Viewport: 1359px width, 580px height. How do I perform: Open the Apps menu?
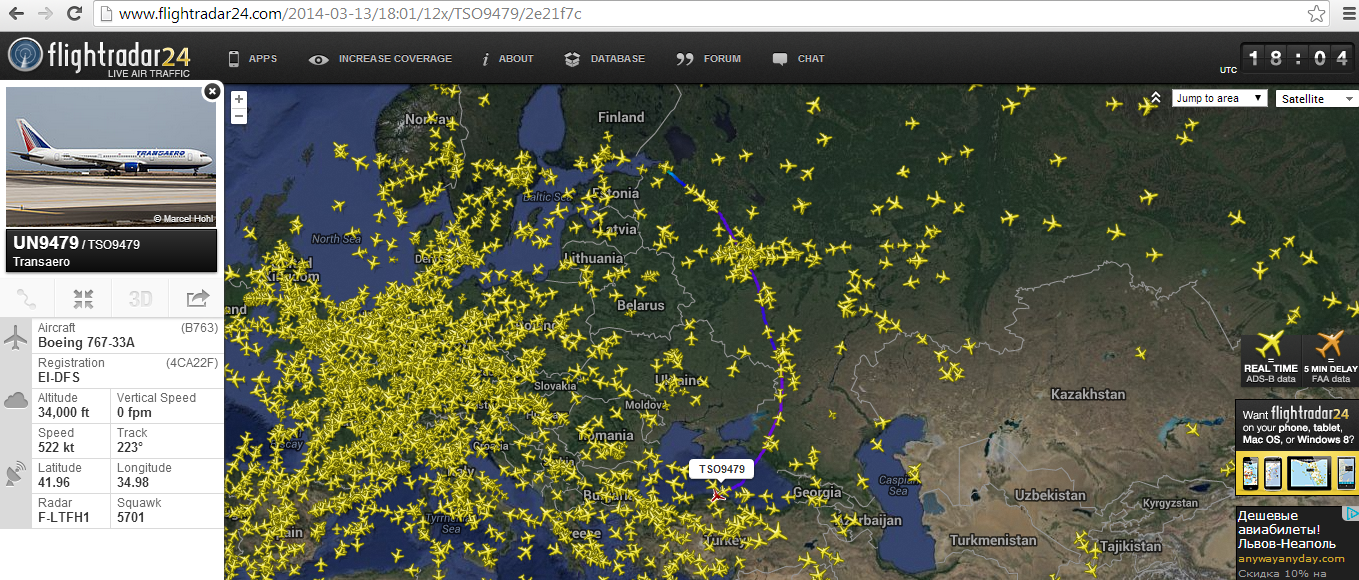click(253, 59)
